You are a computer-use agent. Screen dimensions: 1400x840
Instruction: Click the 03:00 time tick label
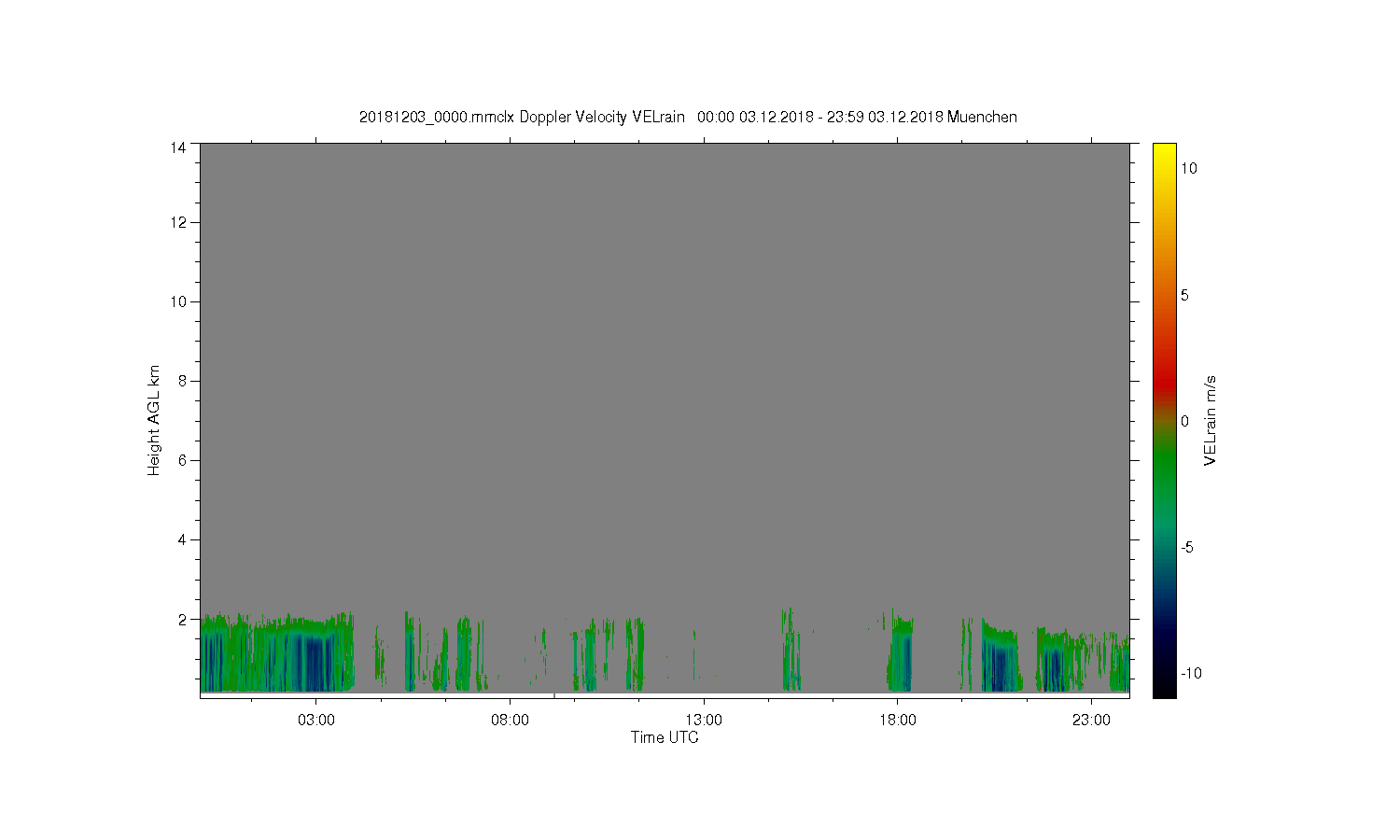coord(316,721)
